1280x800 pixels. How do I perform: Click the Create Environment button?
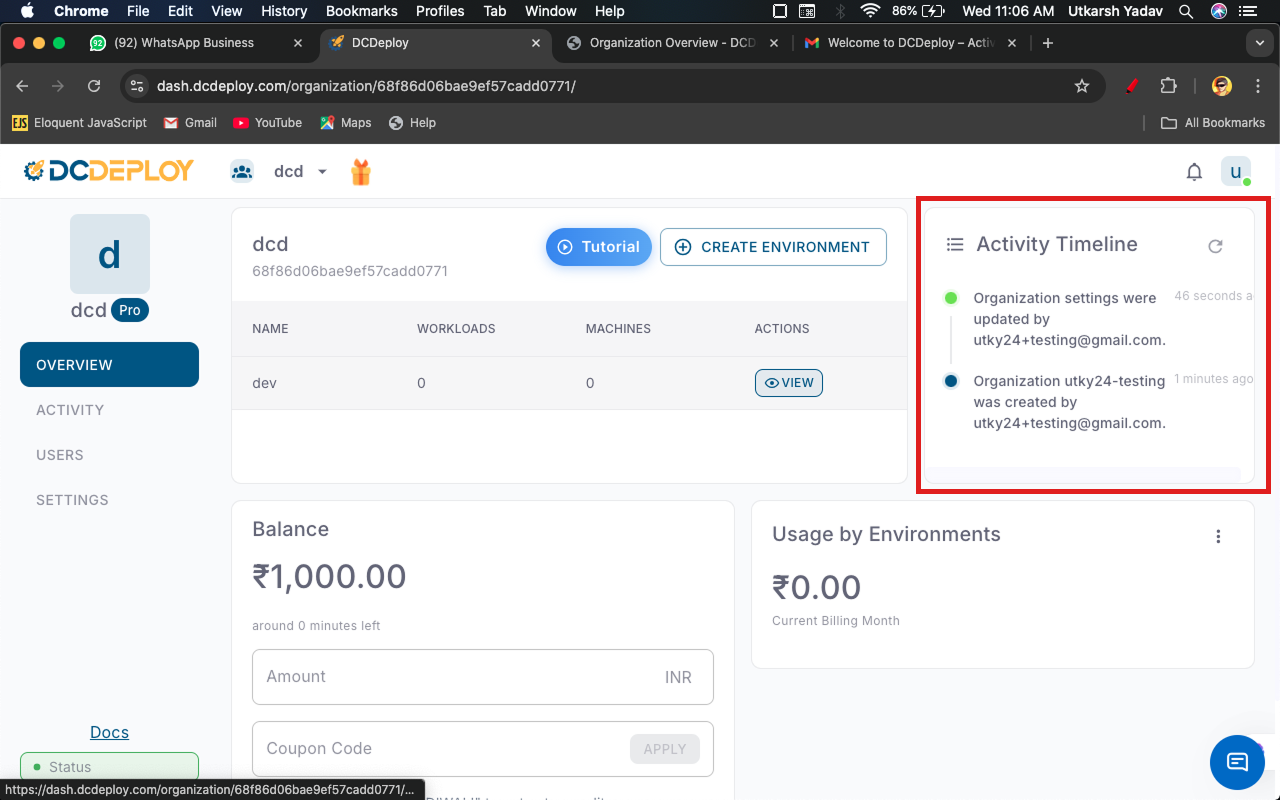point(773,247)
